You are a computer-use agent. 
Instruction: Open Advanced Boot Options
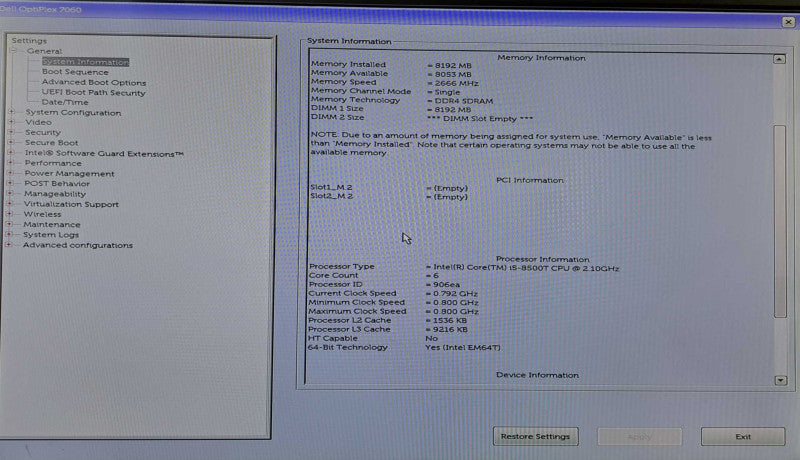94,82
